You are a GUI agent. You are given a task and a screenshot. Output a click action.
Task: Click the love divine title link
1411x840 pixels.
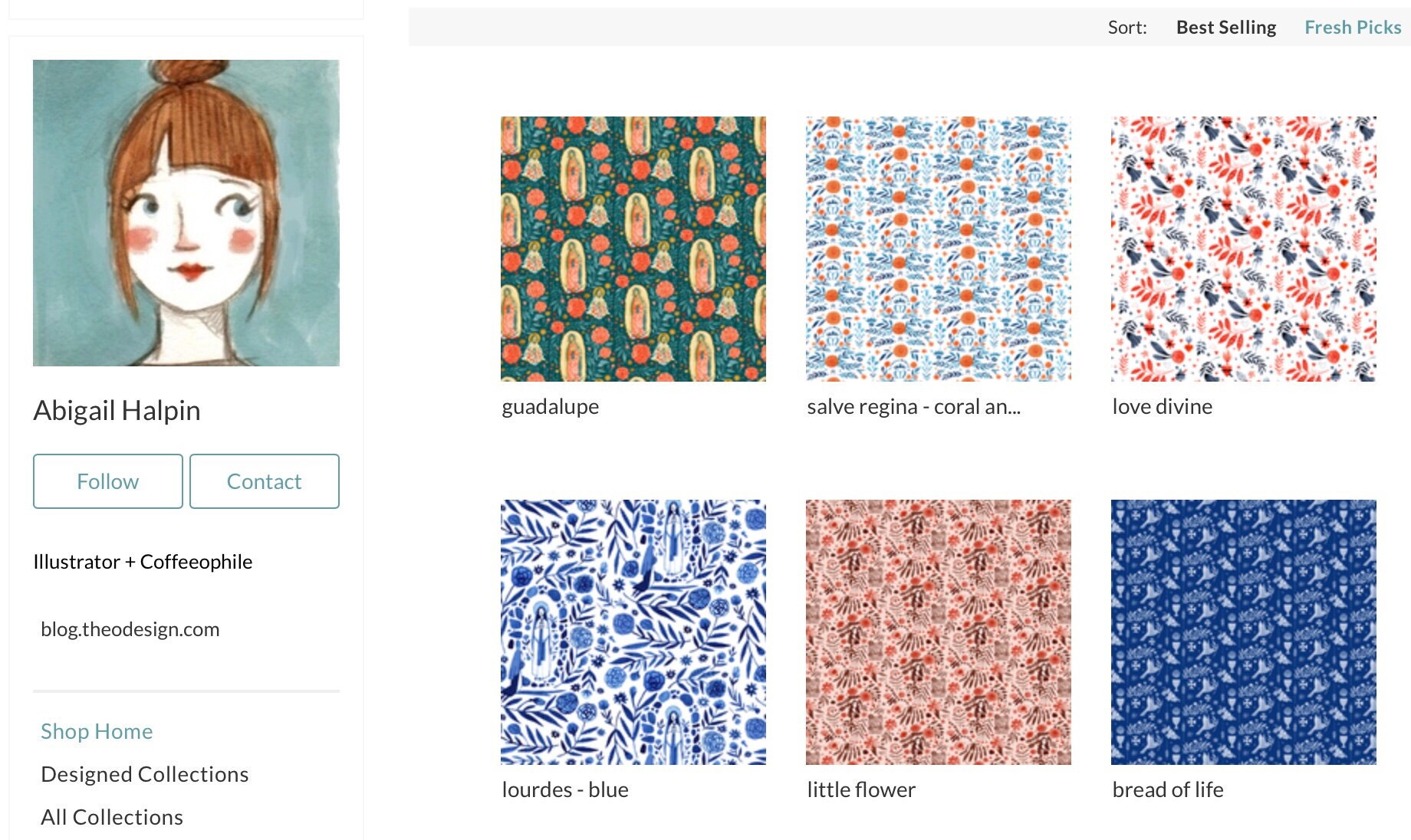1163,407
